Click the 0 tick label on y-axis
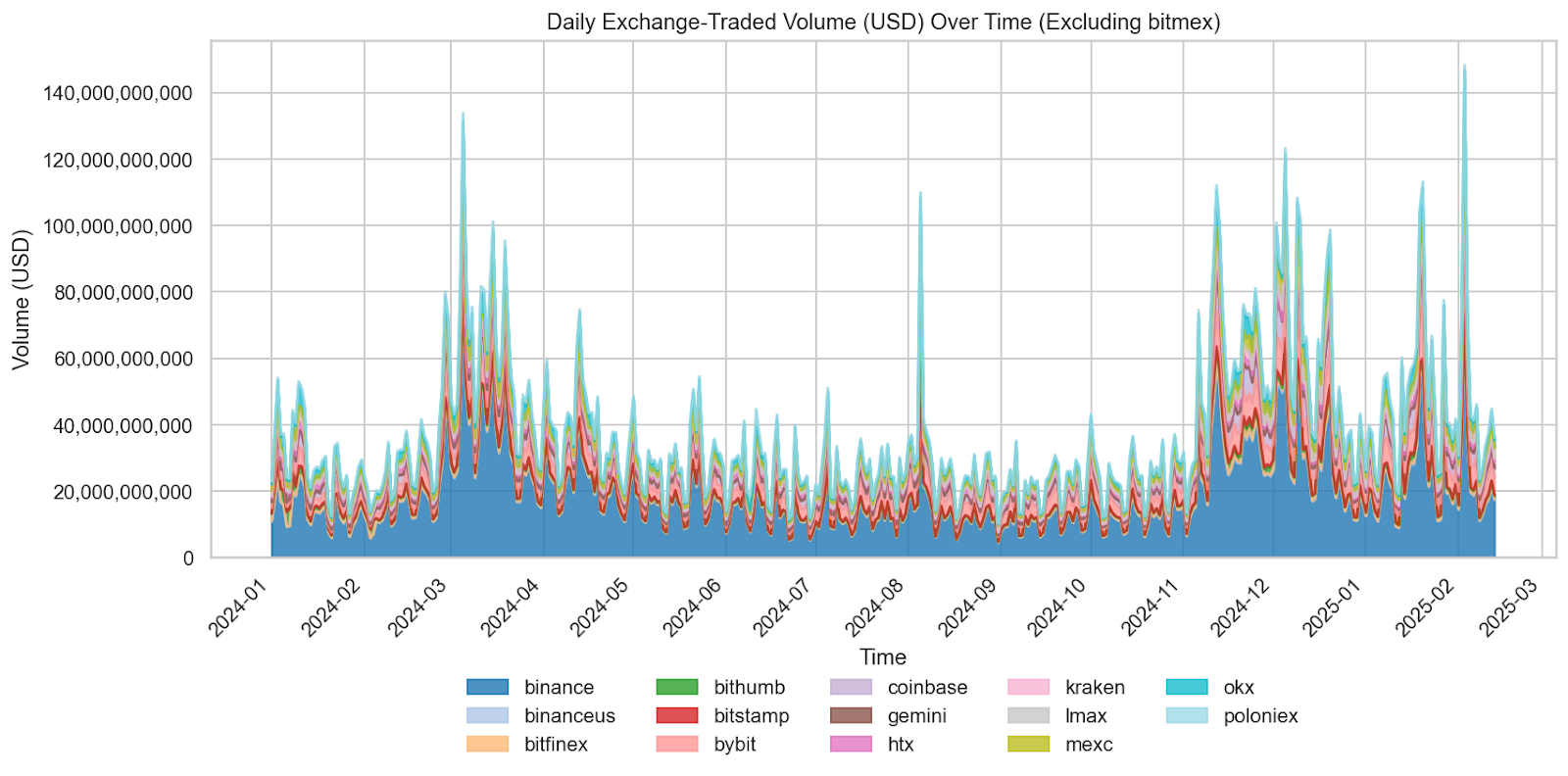Viewport: 1568px width, 776px height. [188, 558]
